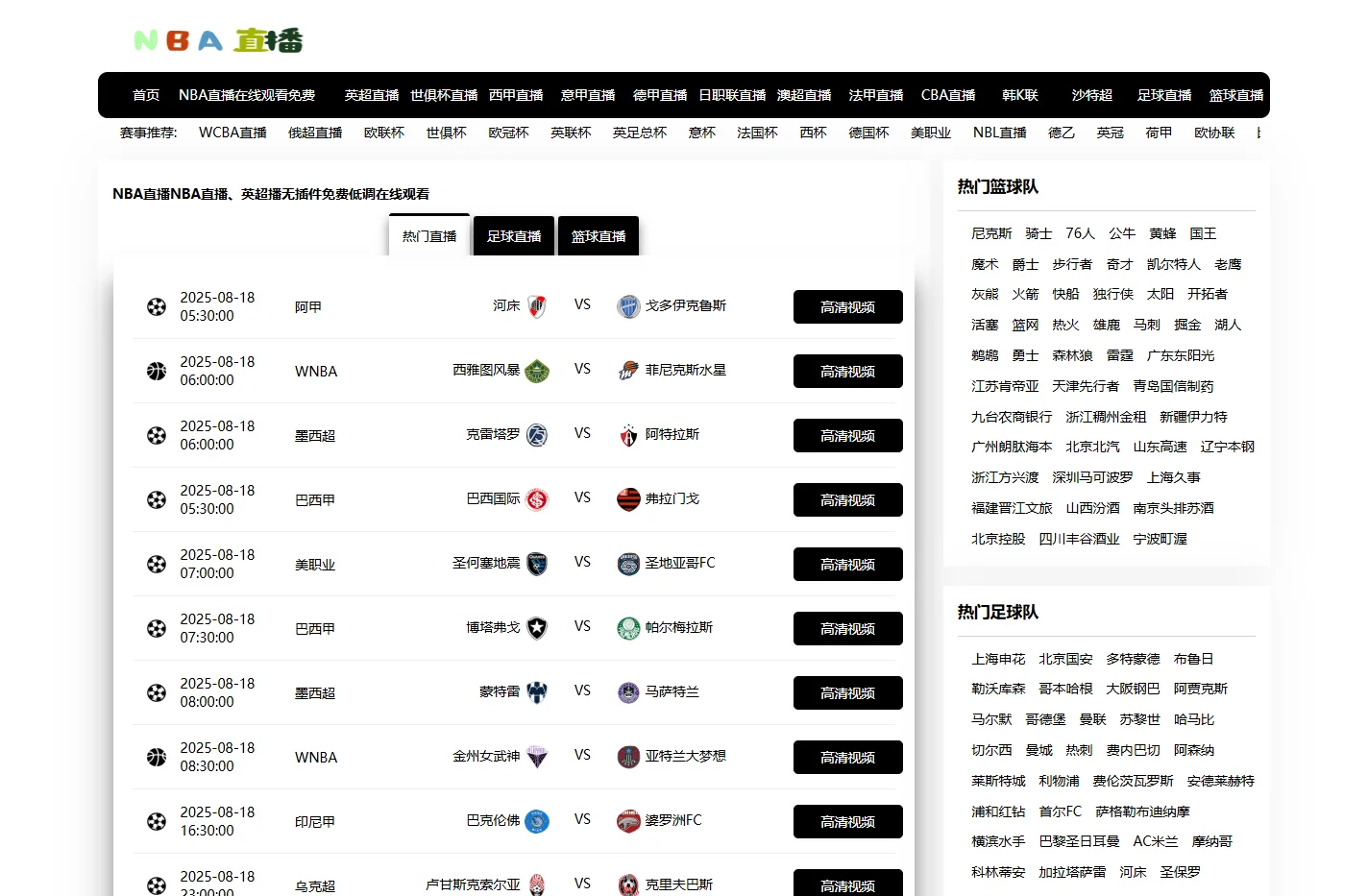Open the NBL直播 recommended link

1000,133
